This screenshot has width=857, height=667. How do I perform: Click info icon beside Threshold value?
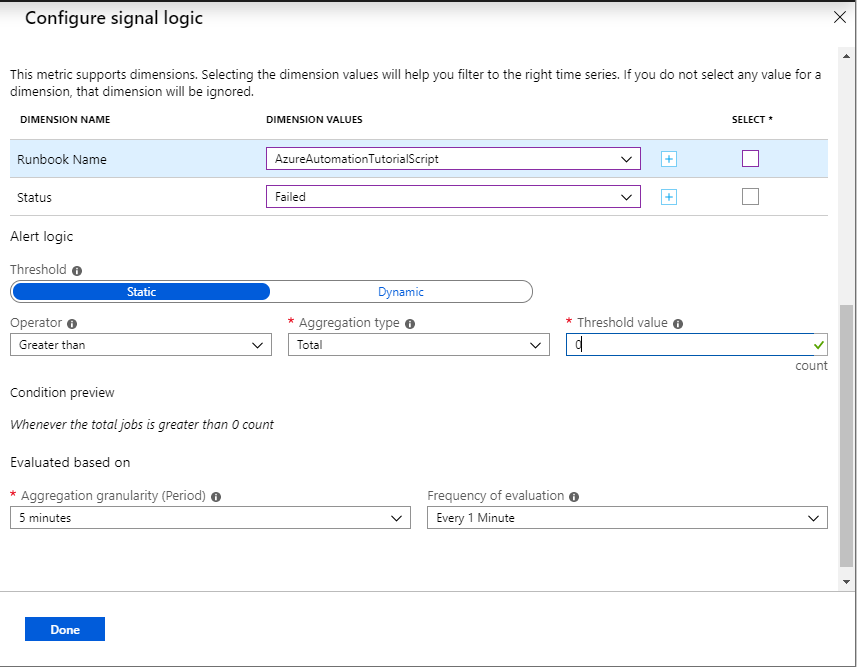click(678, 324)
